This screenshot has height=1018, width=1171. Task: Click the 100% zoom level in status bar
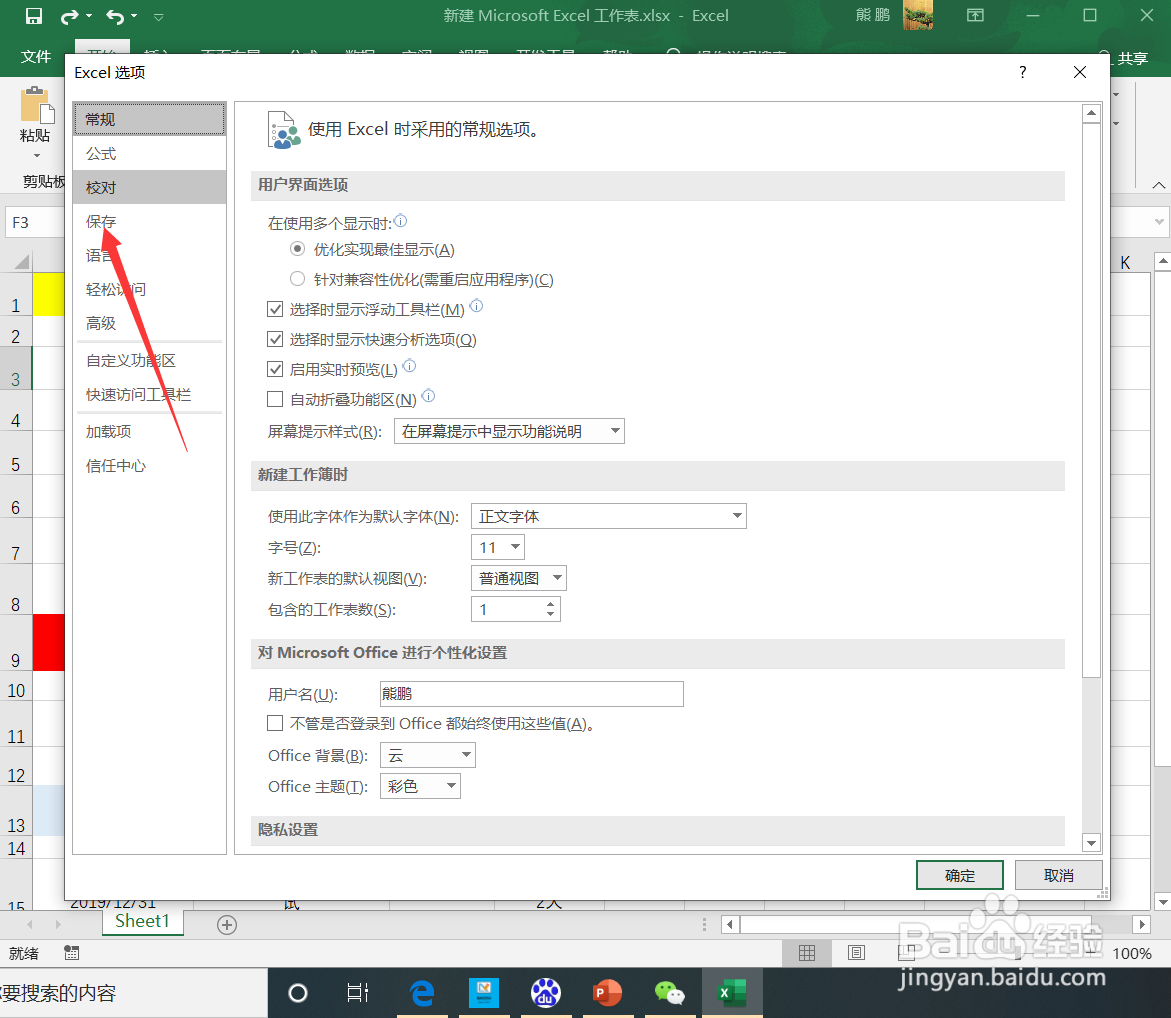1131,954
